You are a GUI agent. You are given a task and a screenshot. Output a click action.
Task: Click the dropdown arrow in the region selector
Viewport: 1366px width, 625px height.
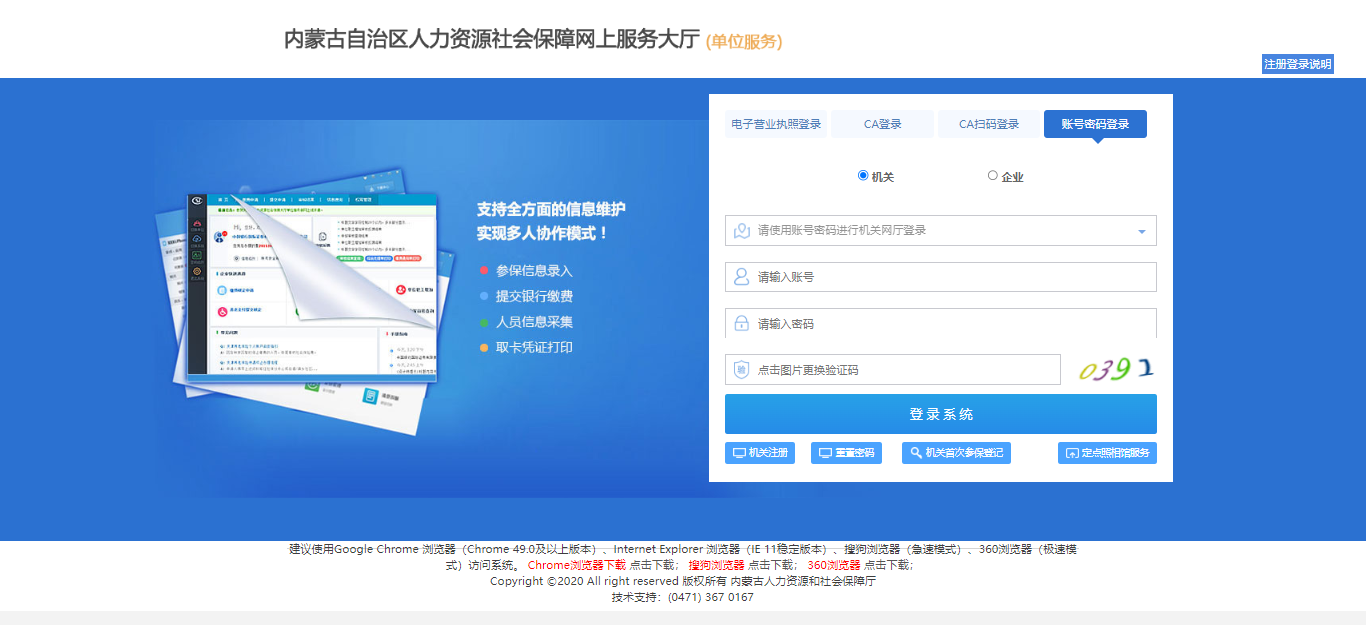click(1141, 232)
